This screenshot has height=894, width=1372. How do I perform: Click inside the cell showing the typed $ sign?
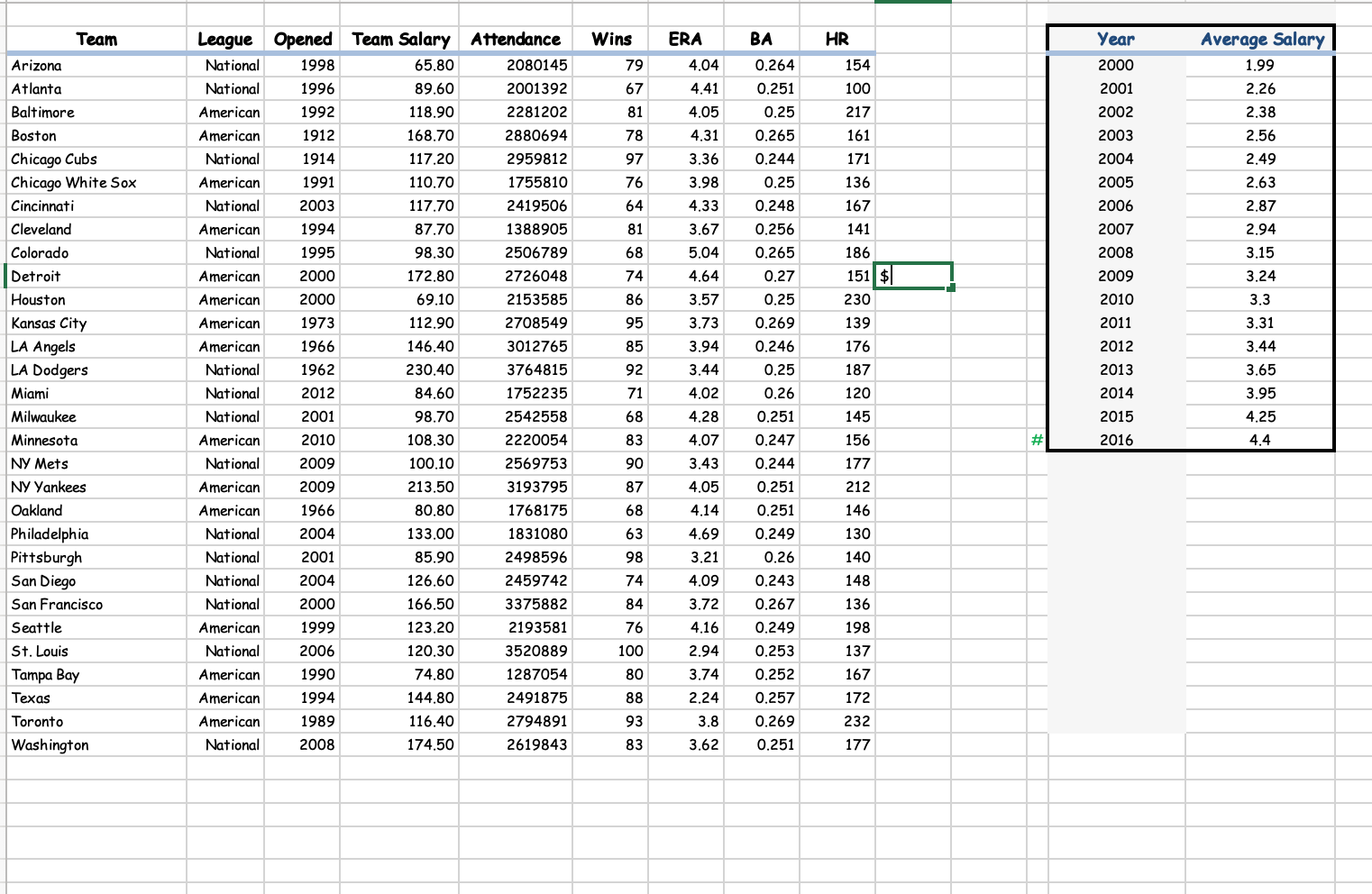coord(910,276)
